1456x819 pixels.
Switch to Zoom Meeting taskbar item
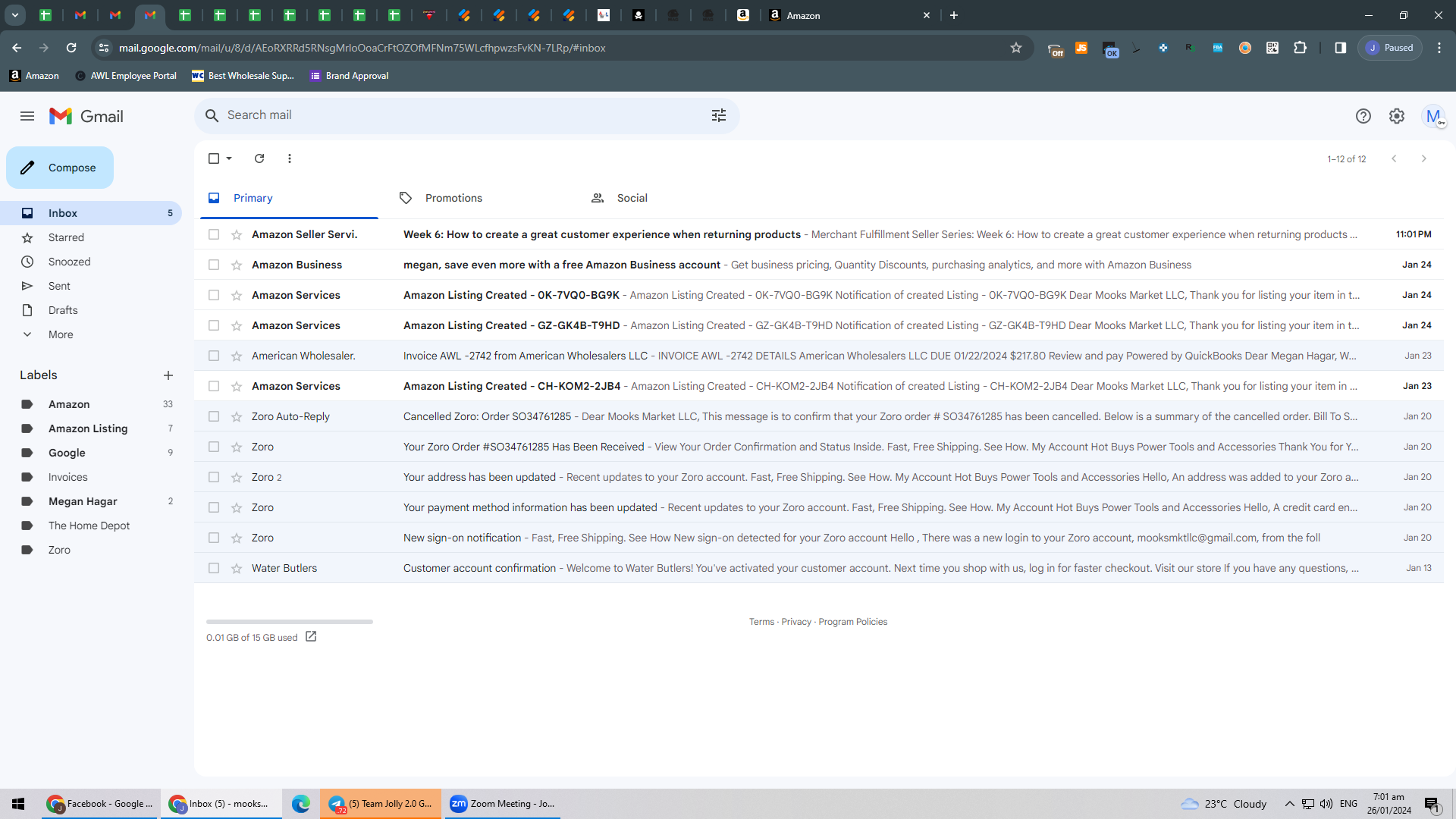coord(502,804)
